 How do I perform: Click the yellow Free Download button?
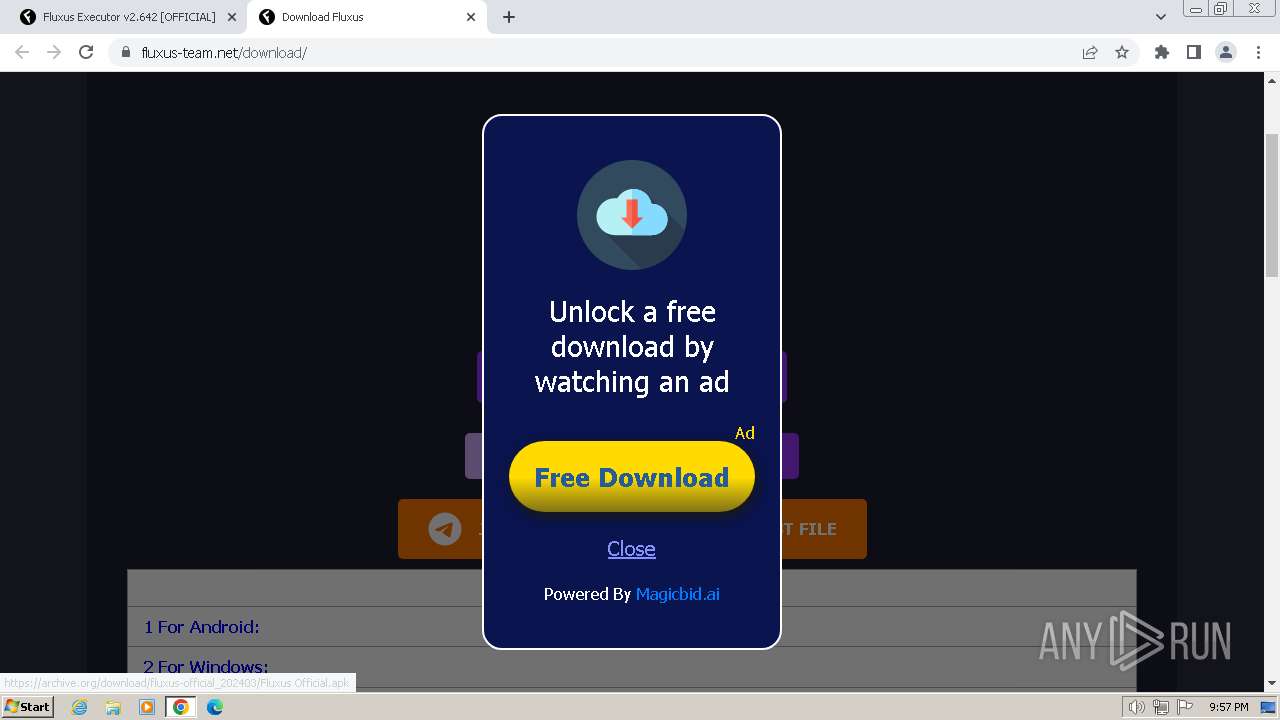click(631, 477)
